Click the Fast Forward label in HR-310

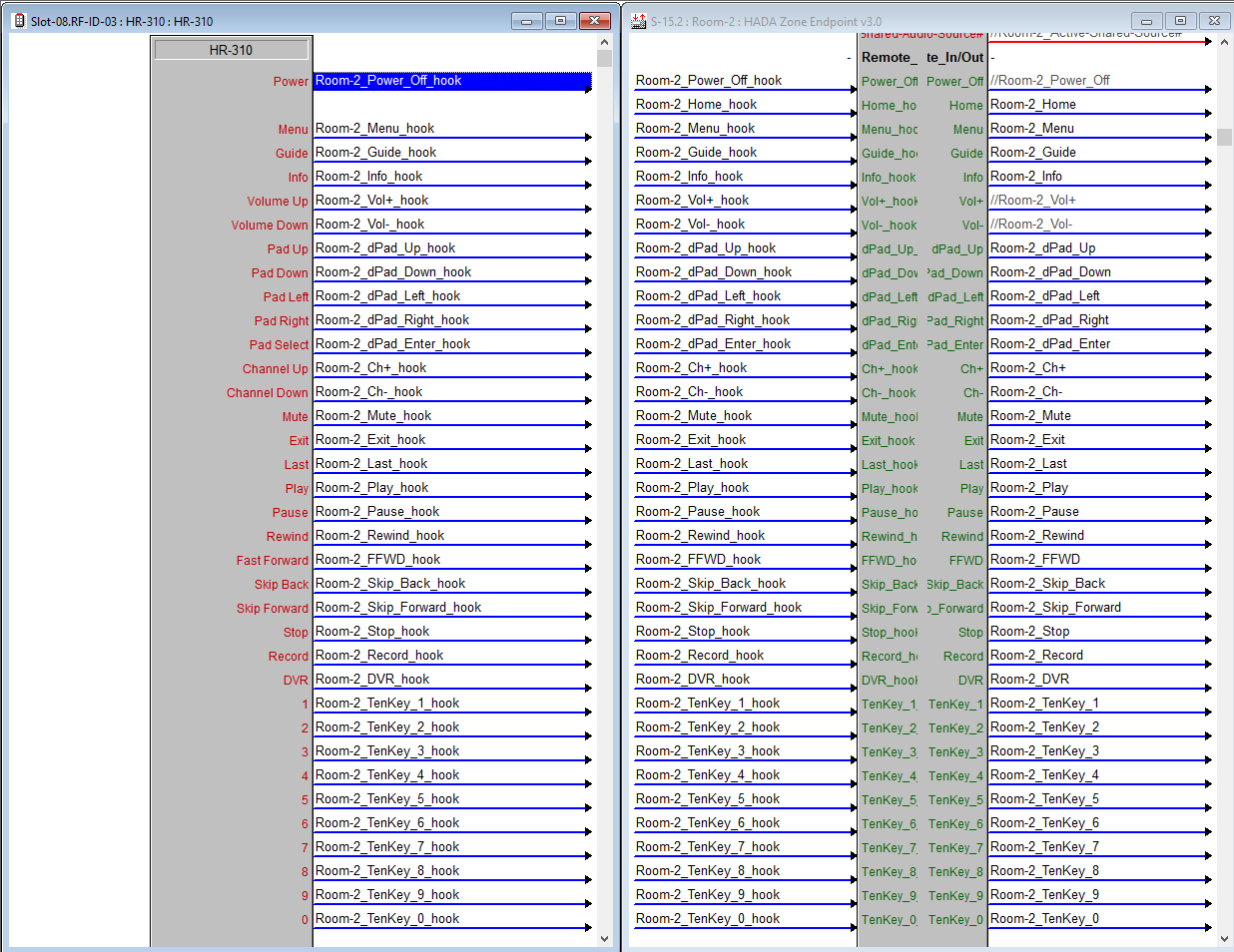coord(273,561)
